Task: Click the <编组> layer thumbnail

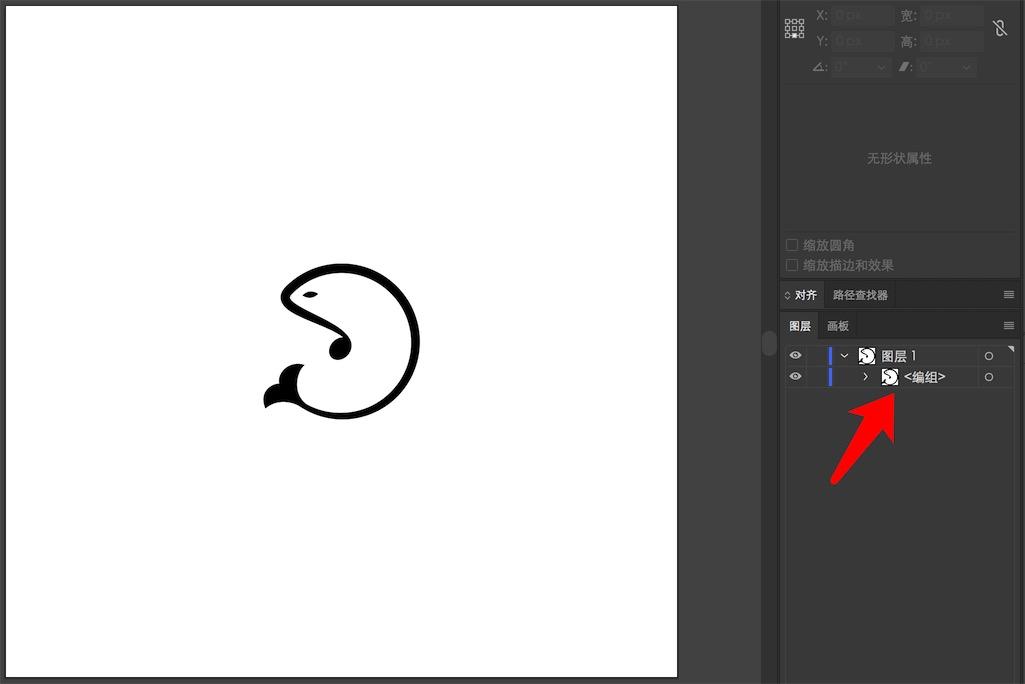Action: (889, 377)
